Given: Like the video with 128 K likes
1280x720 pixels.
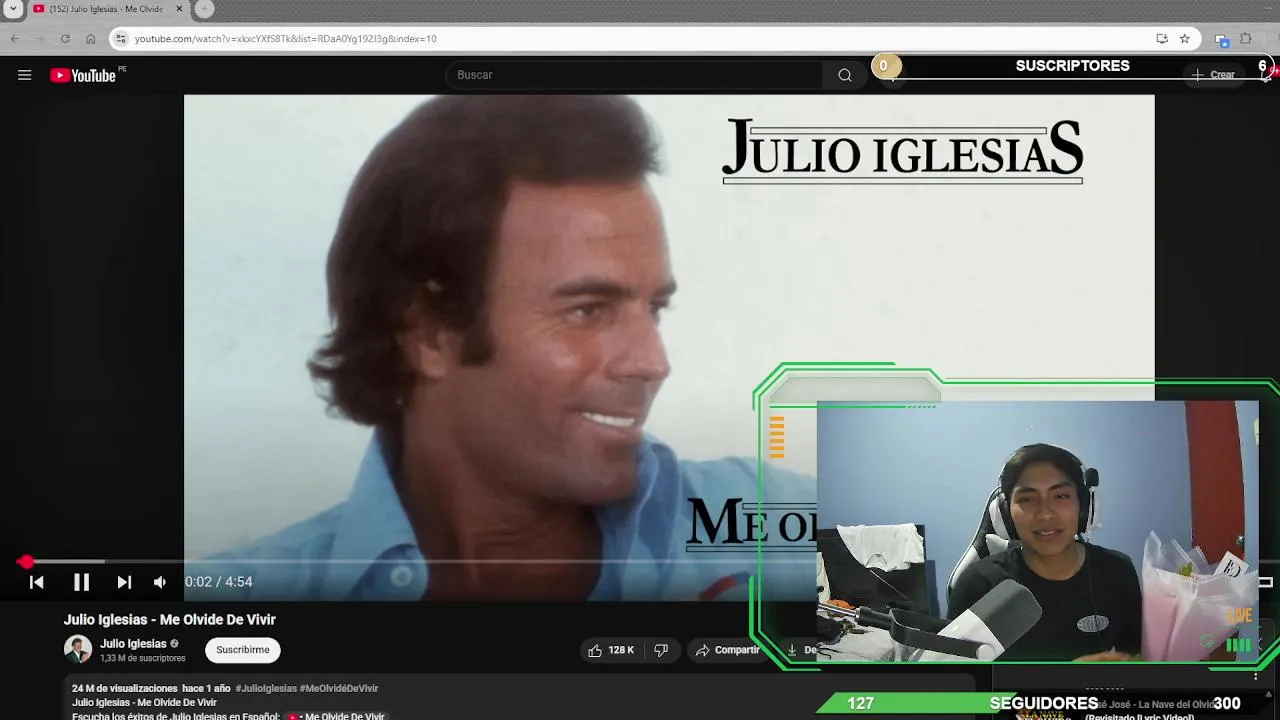Looking at the screenshot, I should pyautogui.click(x=611, y=650).
